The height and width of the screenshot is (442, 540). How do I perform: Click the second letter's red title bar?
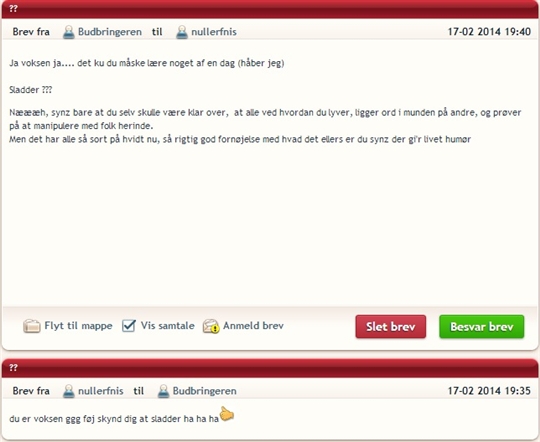click(x=270, y=368)
